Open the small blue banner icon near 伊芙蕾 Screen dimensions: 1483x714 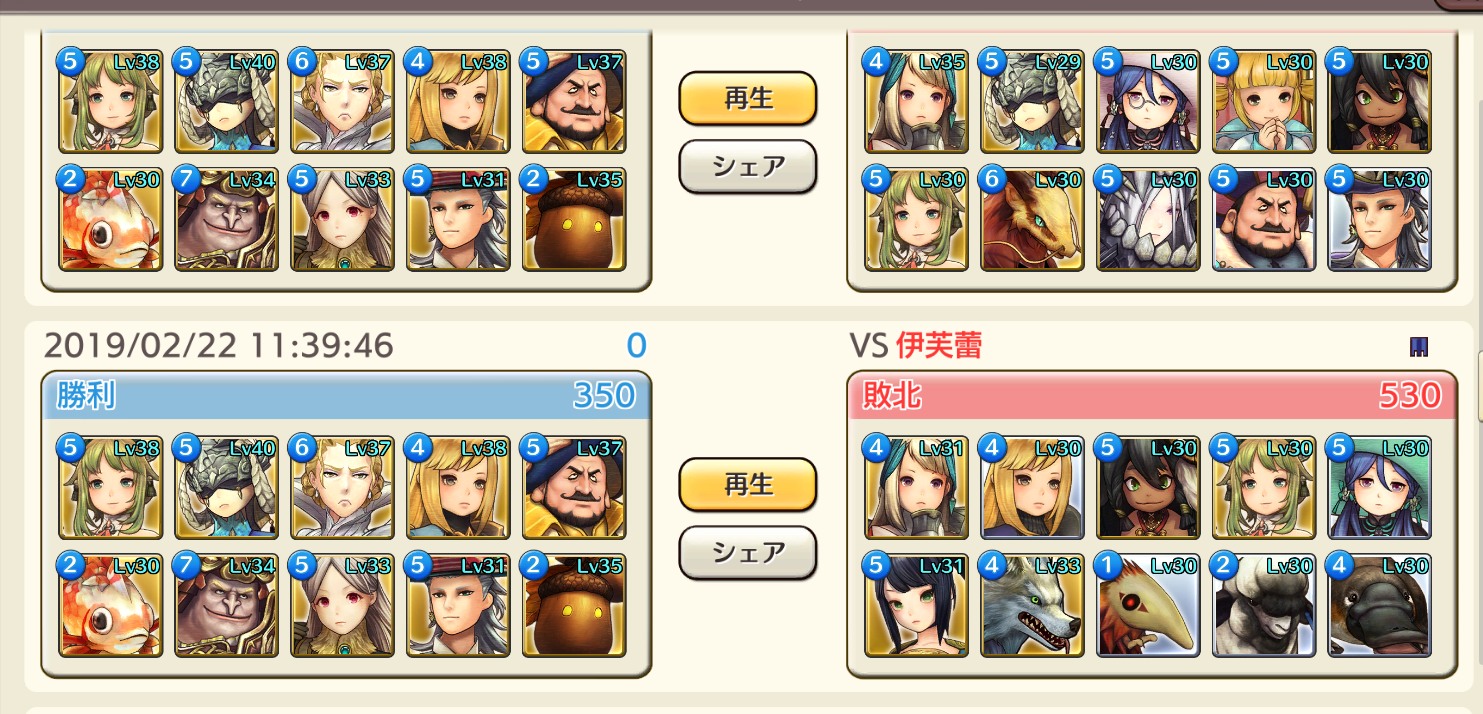(1418, 347)
